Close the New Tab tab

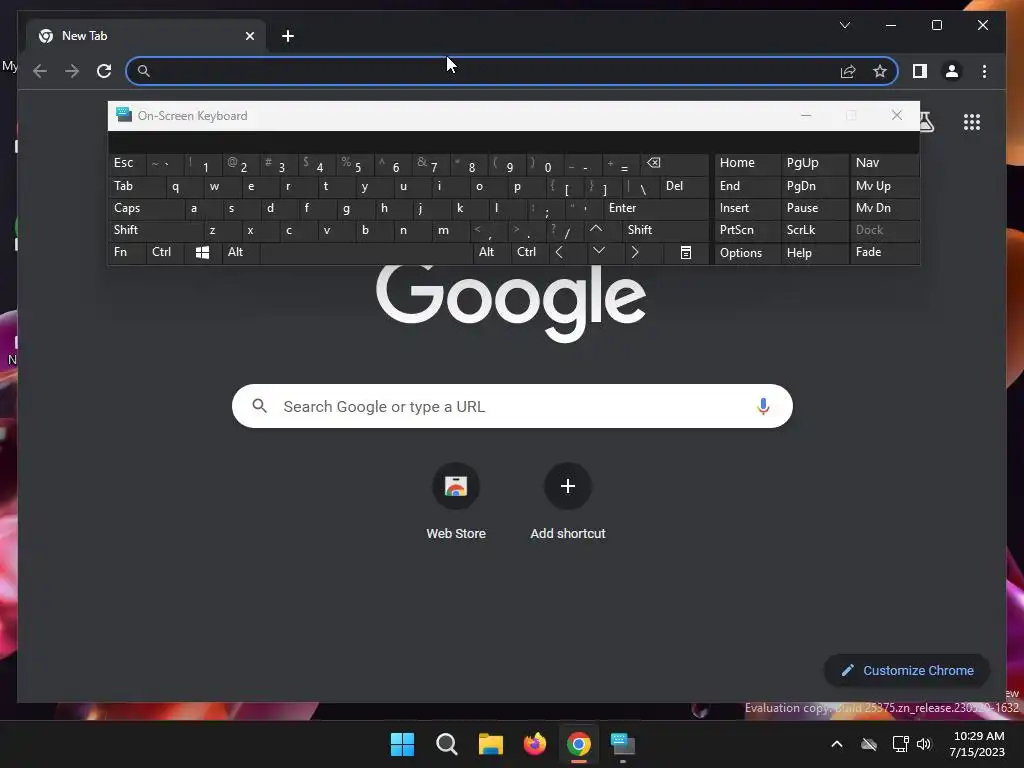tap(249, 36)
